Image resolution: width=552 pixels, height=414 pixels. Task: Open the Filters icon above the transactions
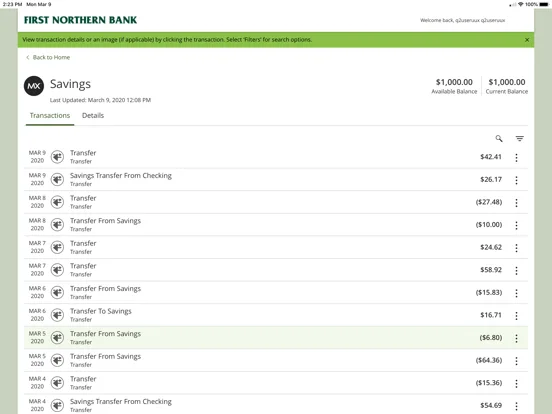(520, 138)
